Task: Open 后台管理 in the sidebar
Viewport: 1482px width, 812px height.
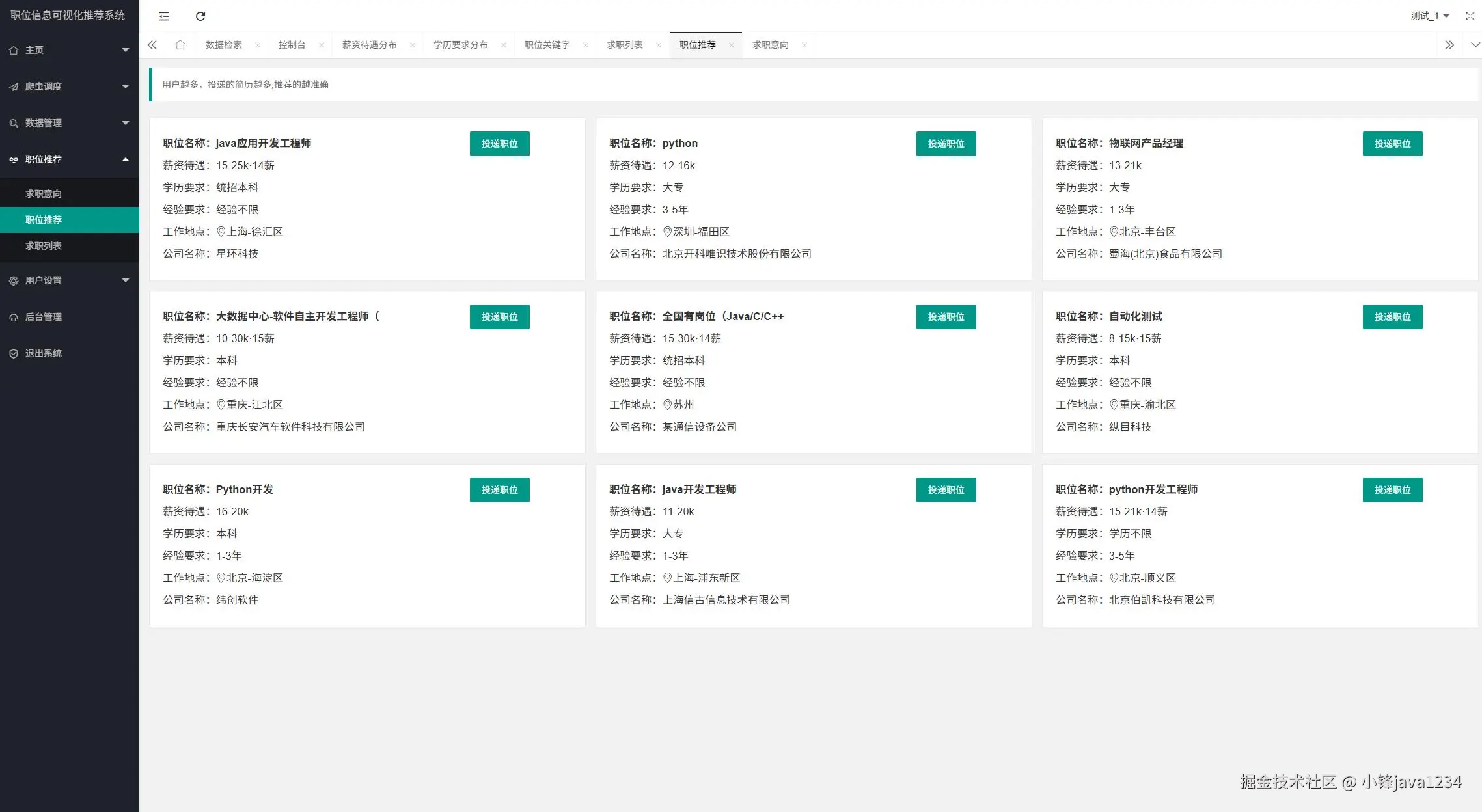Action: point(43,317)
